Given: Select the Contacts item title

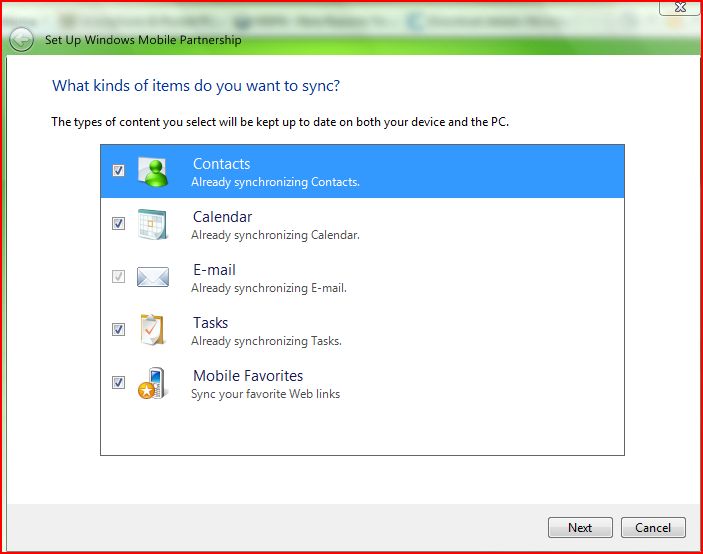Looking at the screenshot, I should point(221,164).
